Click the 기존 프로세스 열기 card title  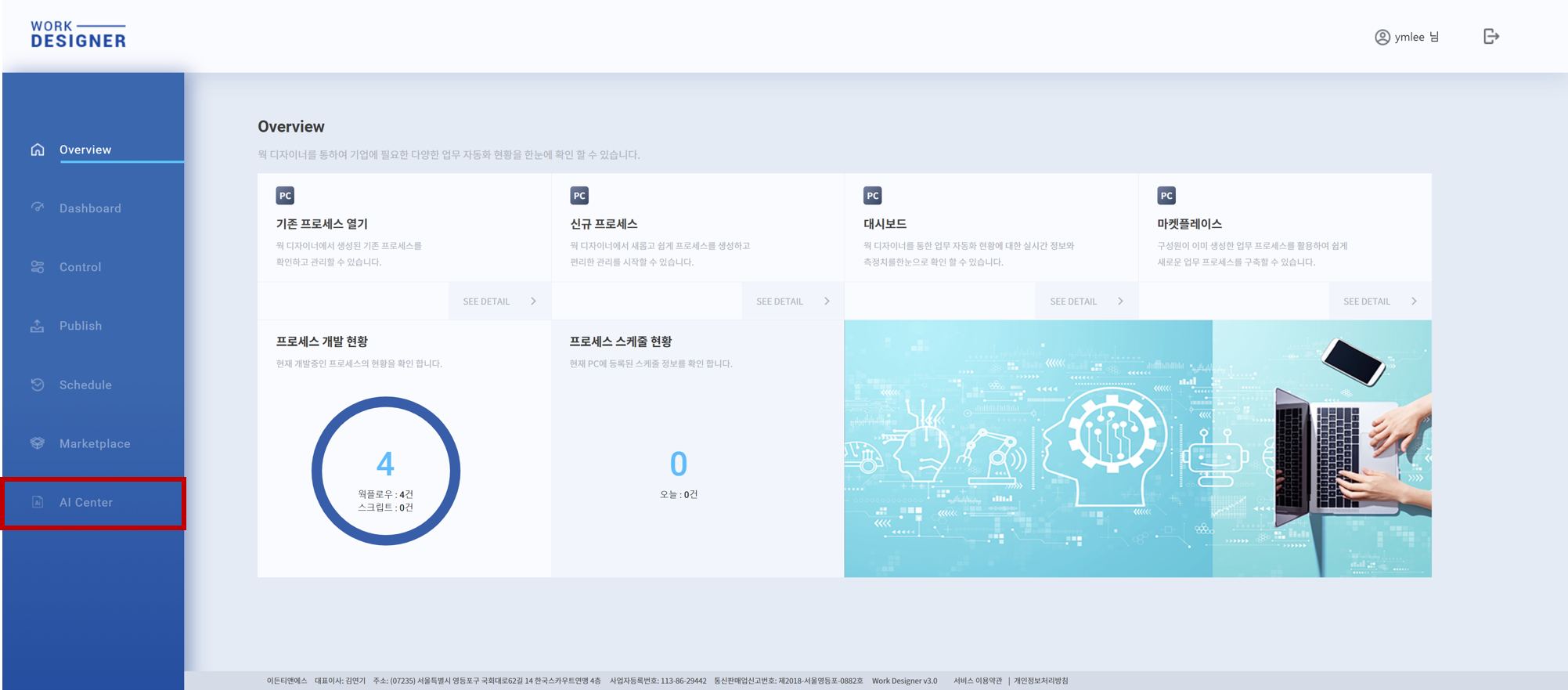tap(322, 224)
